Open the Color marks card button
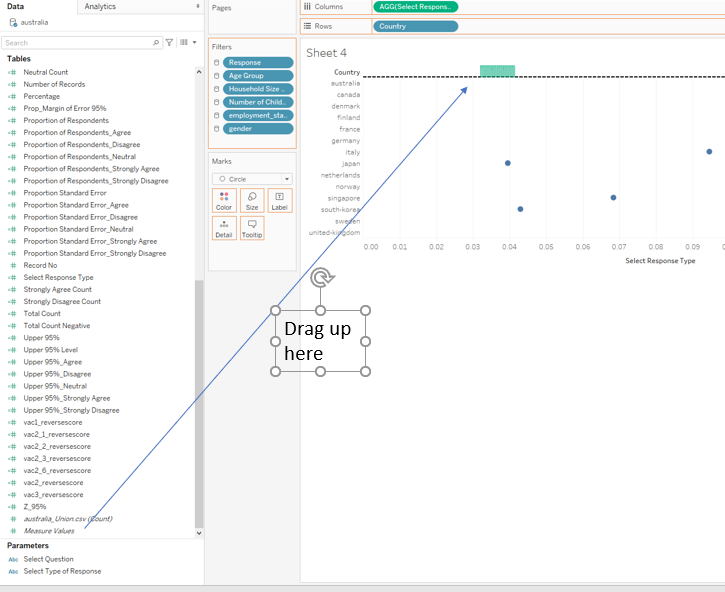 point(224,200)
